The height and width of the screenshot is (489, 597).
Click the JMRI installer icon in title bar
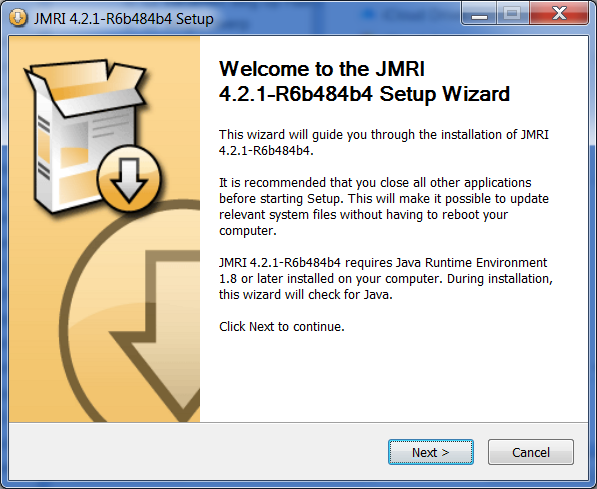click(18, 18)
